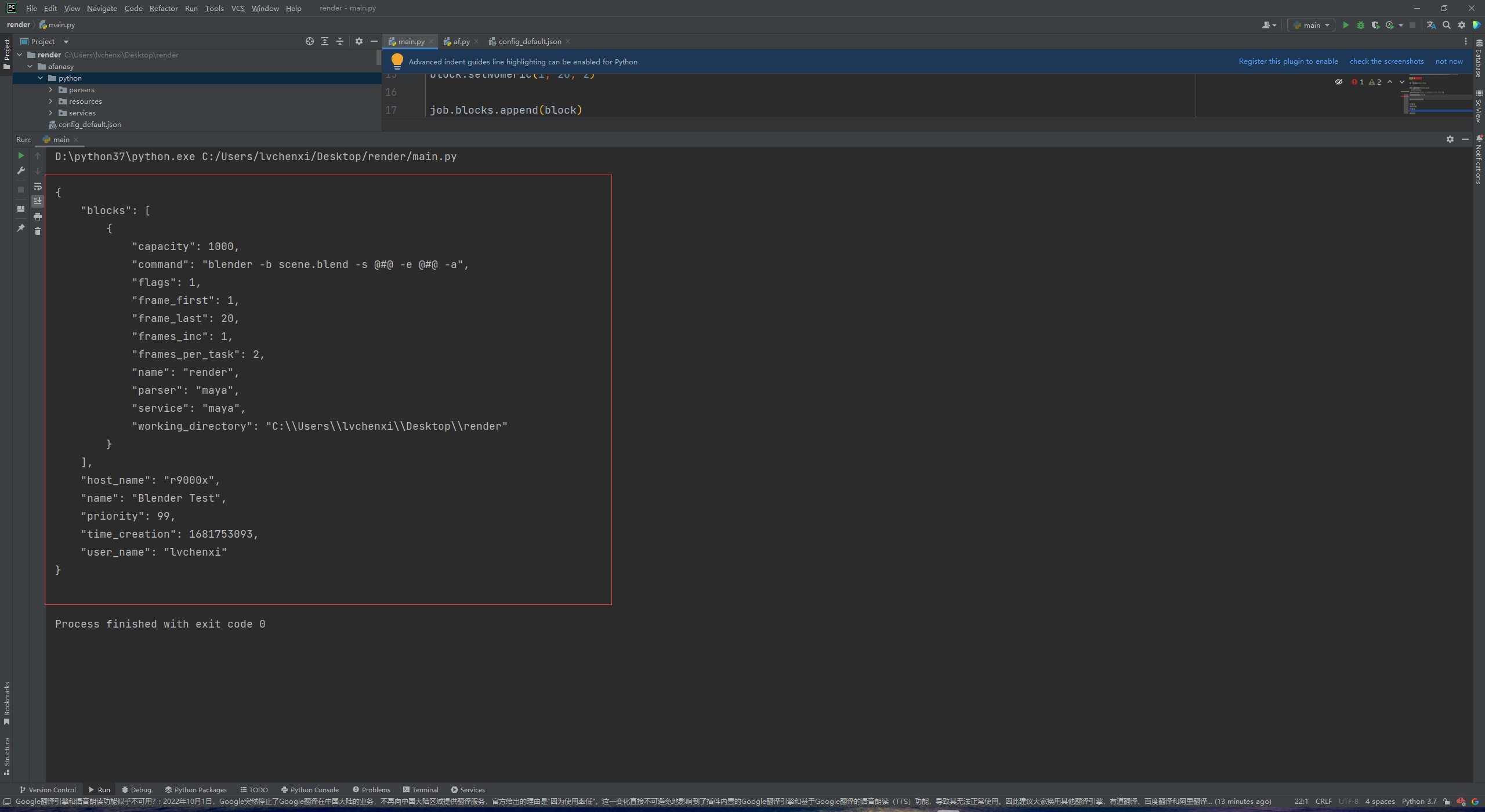Image resolution: width=1485 pixels, height=812 pixels.
Task: Open Run panel settings gear
Action: point(1450,139)
